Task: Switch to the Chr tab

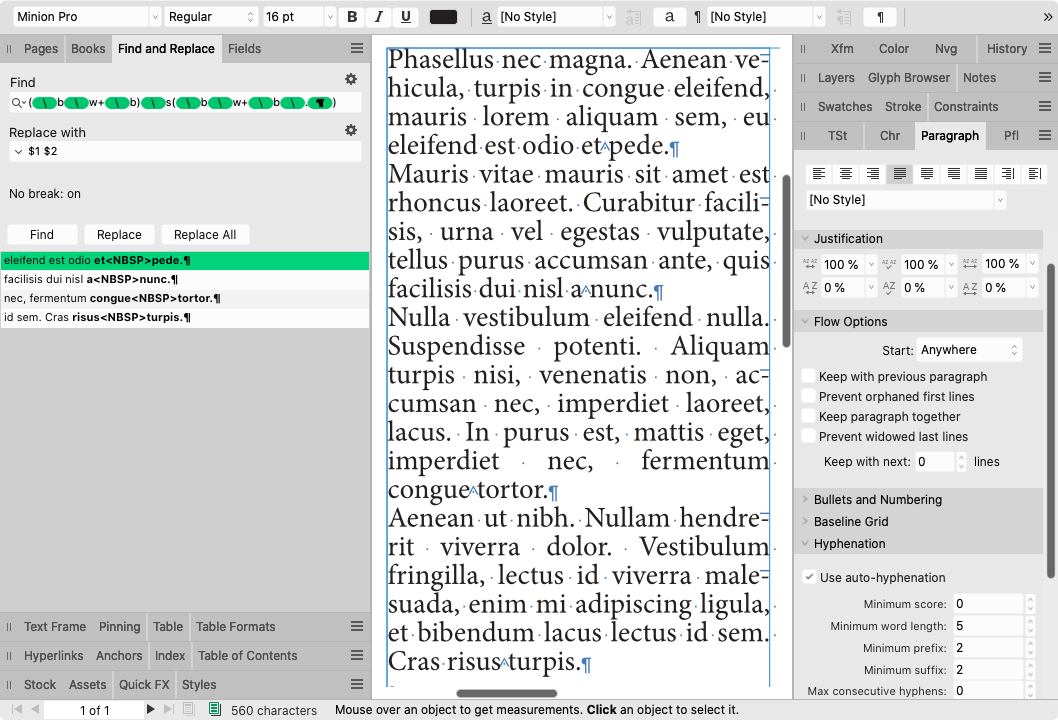Action: (x=889, y=135)
